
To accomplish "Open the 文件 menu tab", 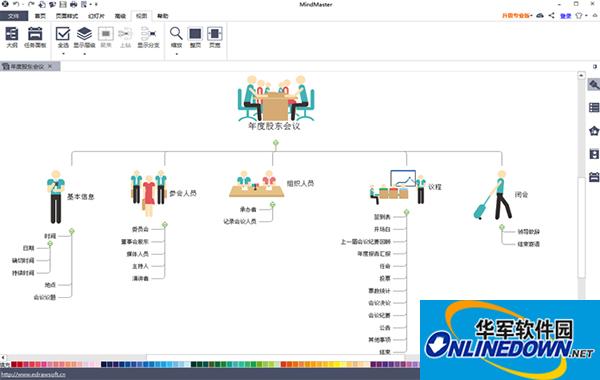I will [x=14, y=16].
